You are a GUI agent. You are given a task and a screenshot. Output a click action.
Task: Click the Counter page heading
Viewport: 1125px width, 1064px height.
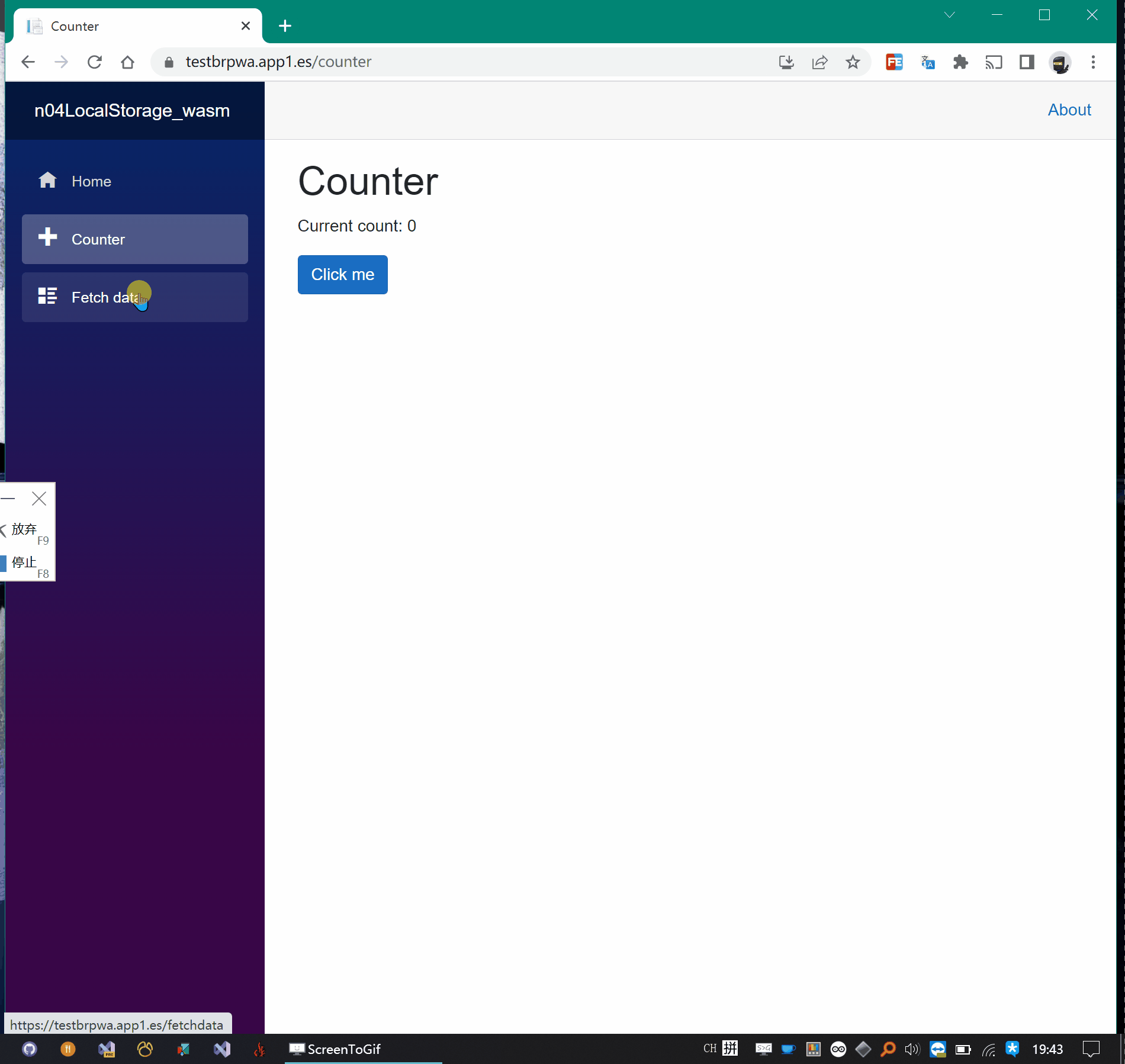pos(368,181)
